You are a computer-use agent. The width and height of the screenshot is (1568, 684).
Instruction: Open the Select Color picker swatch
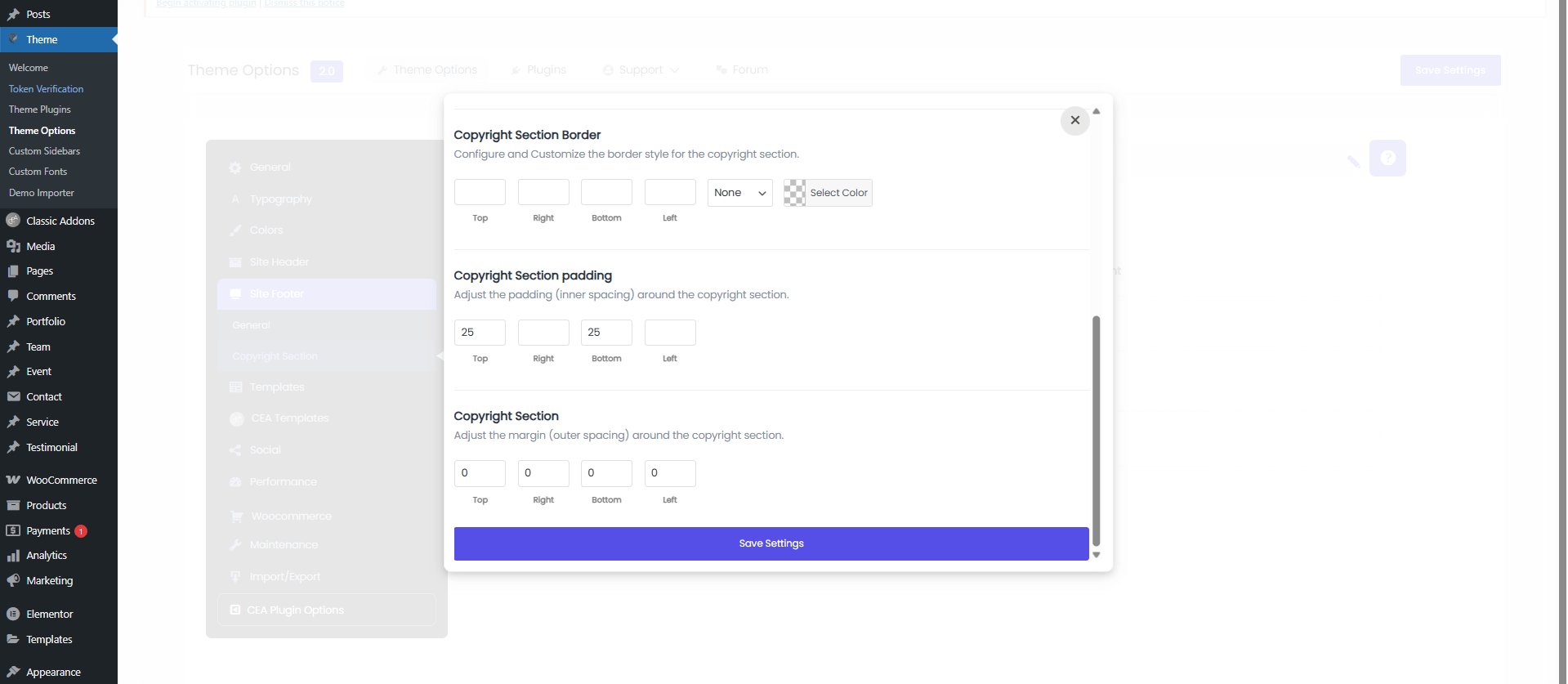point(794,193)
